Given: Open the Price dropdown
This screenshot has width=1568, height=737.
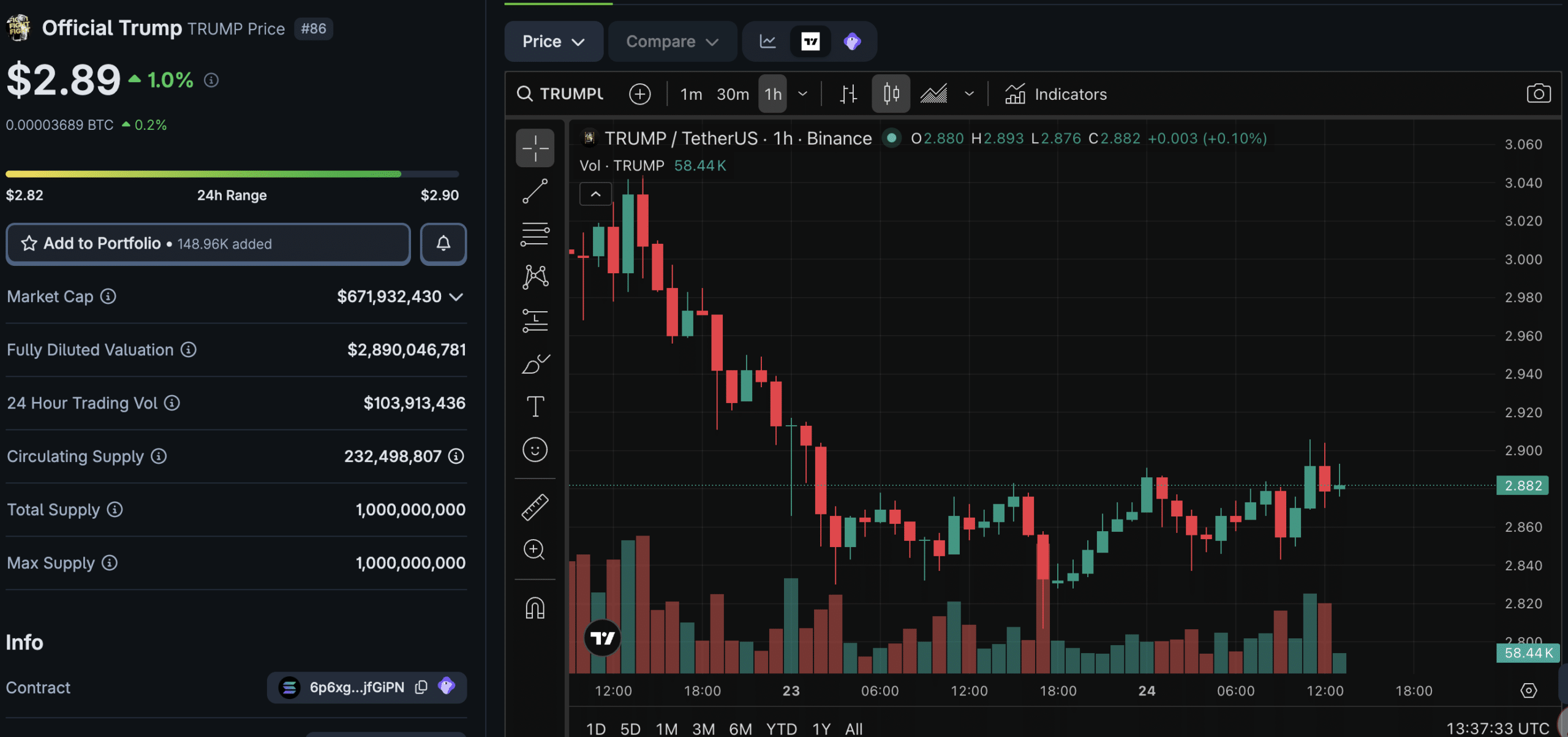Looking at the screenshot, I should 553,41.
